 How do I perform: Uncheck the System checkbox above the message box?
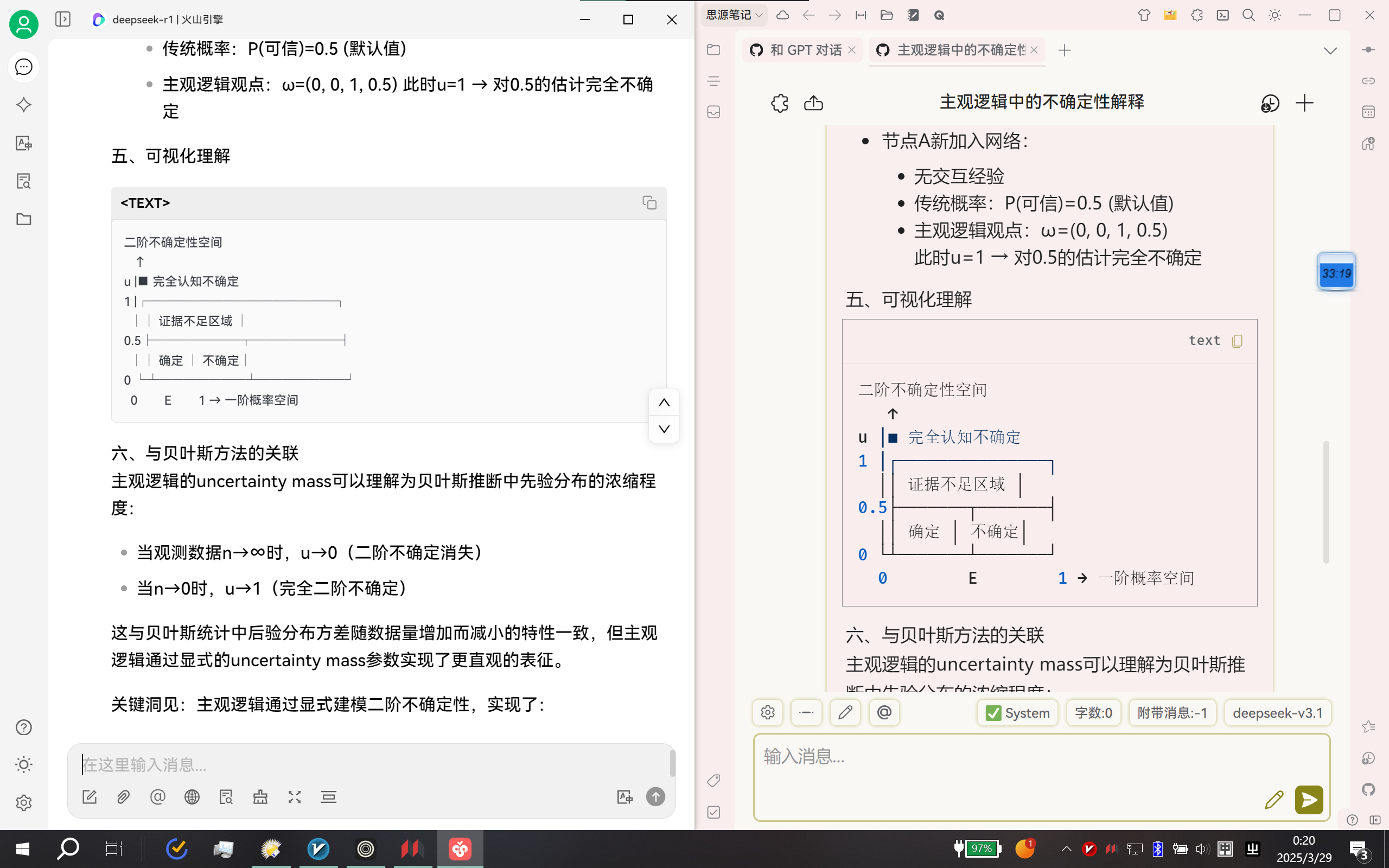click(993, 712)
